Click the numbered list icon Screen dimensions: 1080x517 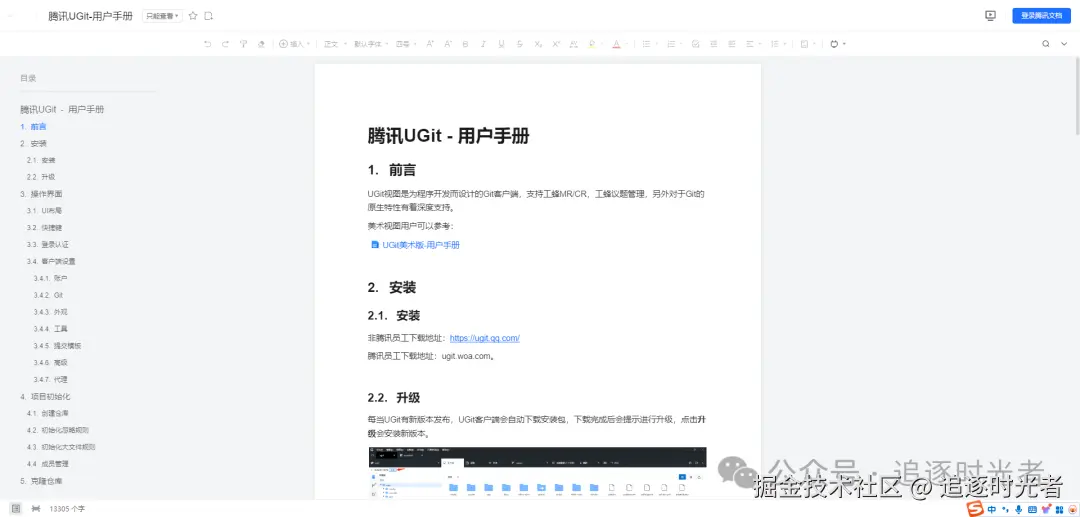(671, 44)
